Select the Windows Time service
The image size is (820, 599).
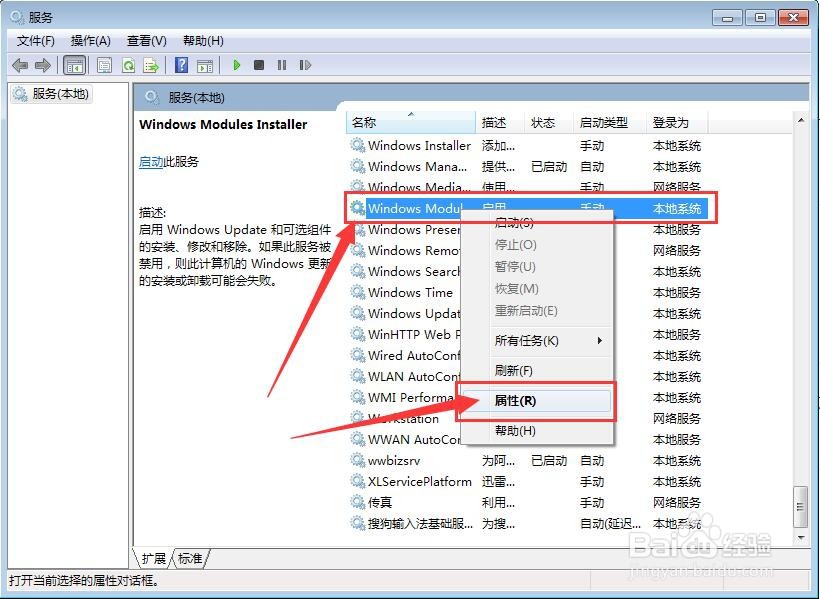[x=411, y=292]
